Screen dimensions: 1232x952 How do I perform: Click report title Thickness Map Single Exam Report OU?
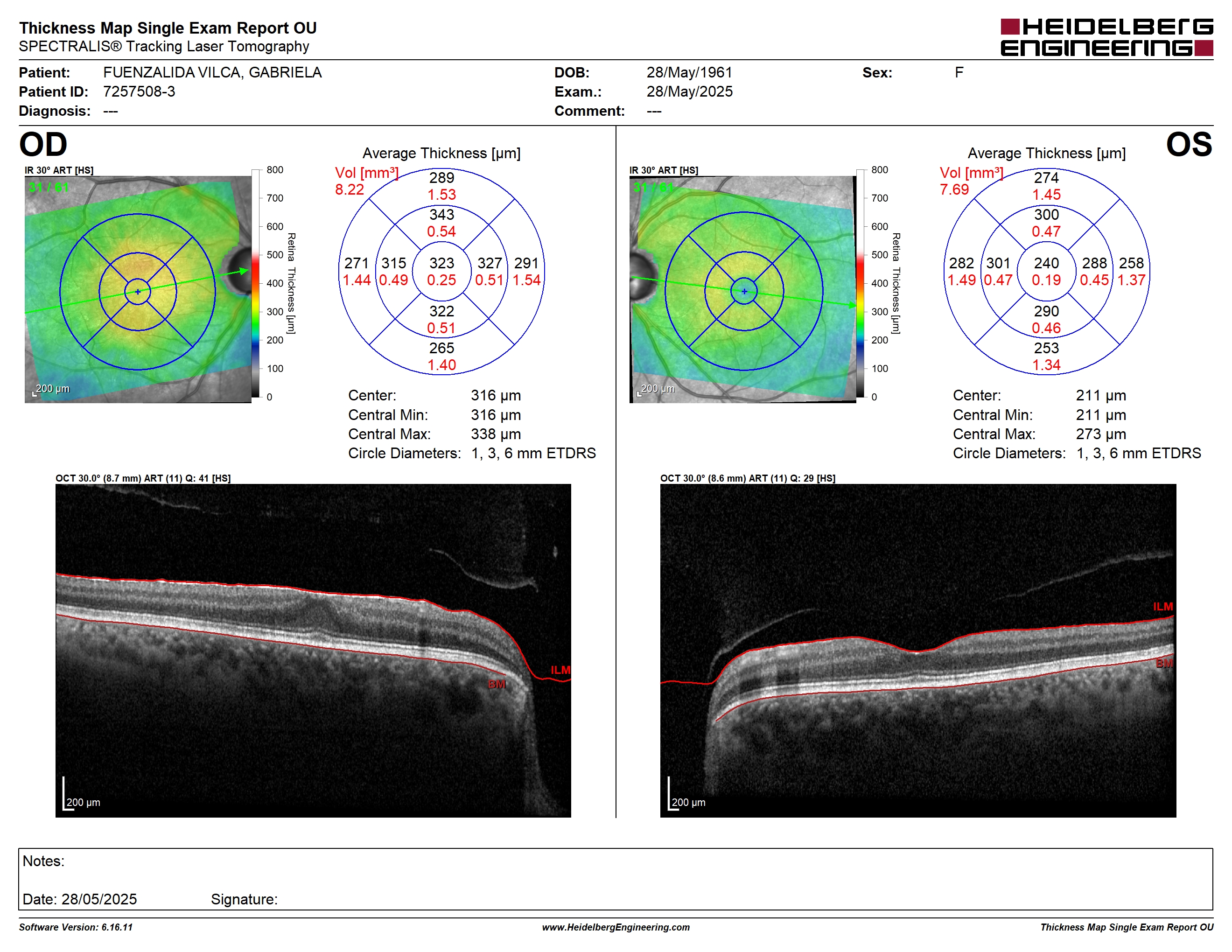[x=168, y=28]
